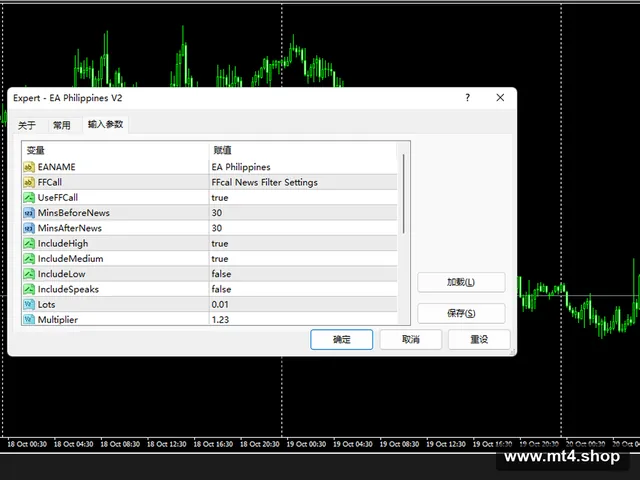Switch to the 常用 tab
The image size is (640, 480).
pyautogui.click(x=62, y=125)
